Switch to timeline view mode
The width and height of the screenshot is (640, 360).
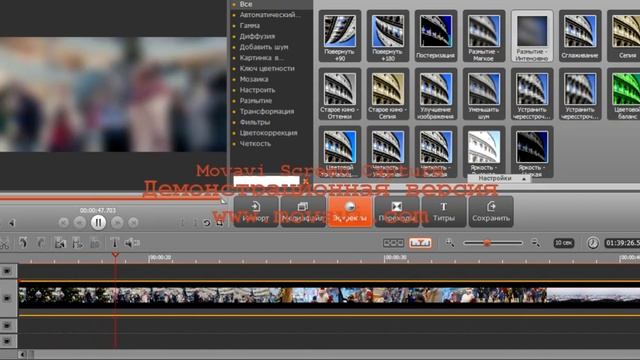coord(420,243)
